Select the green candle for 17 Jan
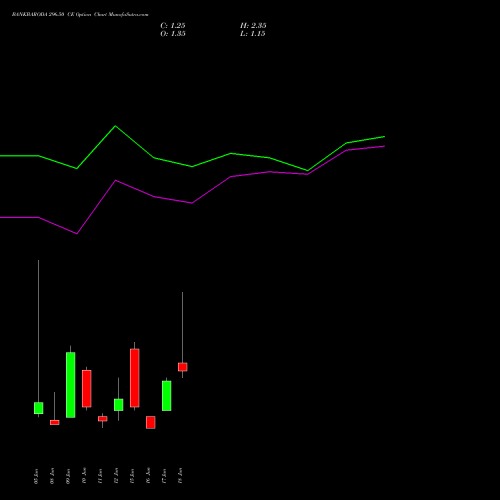 pyautogui.click(x=167, y=396)
